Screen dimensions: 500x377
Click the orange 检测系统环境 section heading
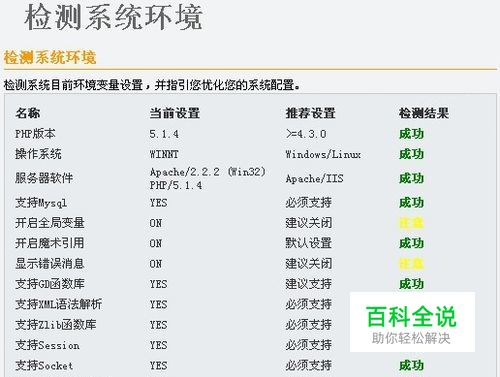tap(50, 57)
